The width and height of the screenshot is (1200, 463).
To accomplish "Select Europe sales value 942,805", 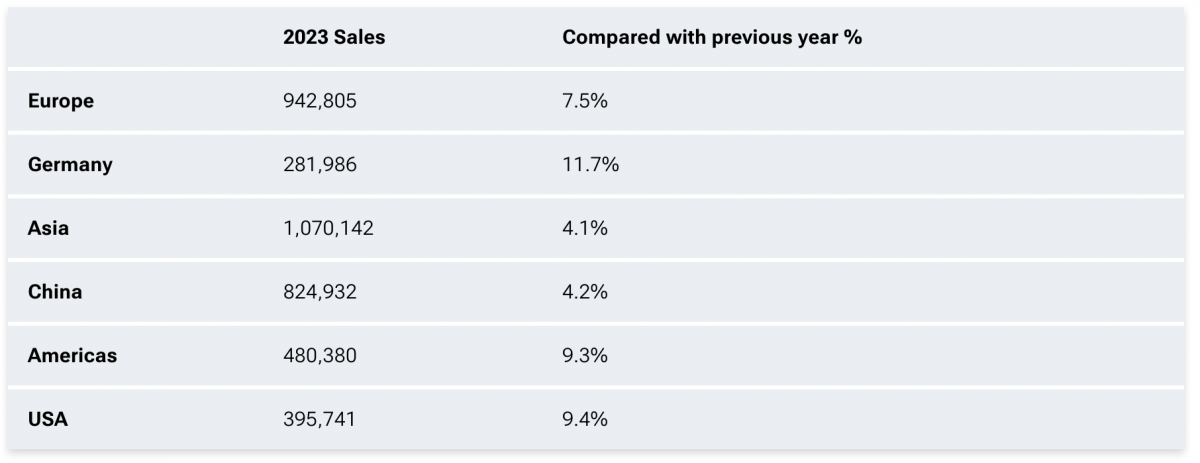I will pyautogui.click(x=320, y=101).
